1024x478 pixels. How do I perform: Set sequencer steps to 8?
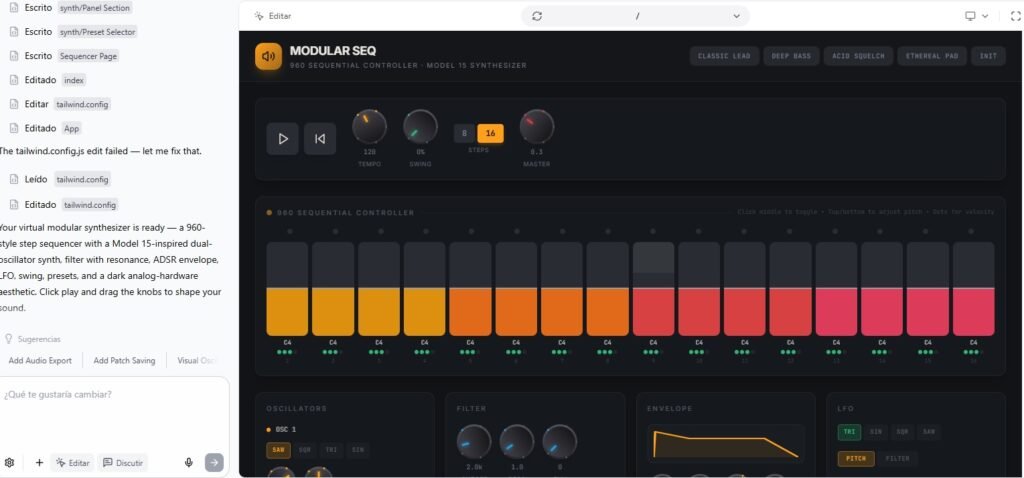464,133
